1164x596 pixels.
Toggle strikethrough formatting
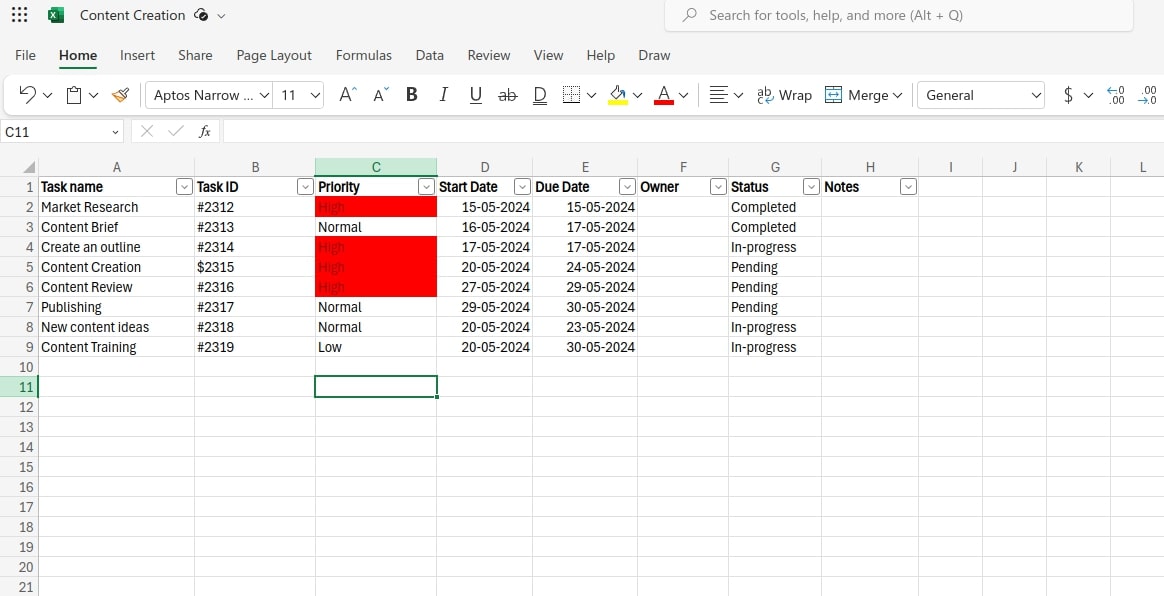click(x=508, y=95)
